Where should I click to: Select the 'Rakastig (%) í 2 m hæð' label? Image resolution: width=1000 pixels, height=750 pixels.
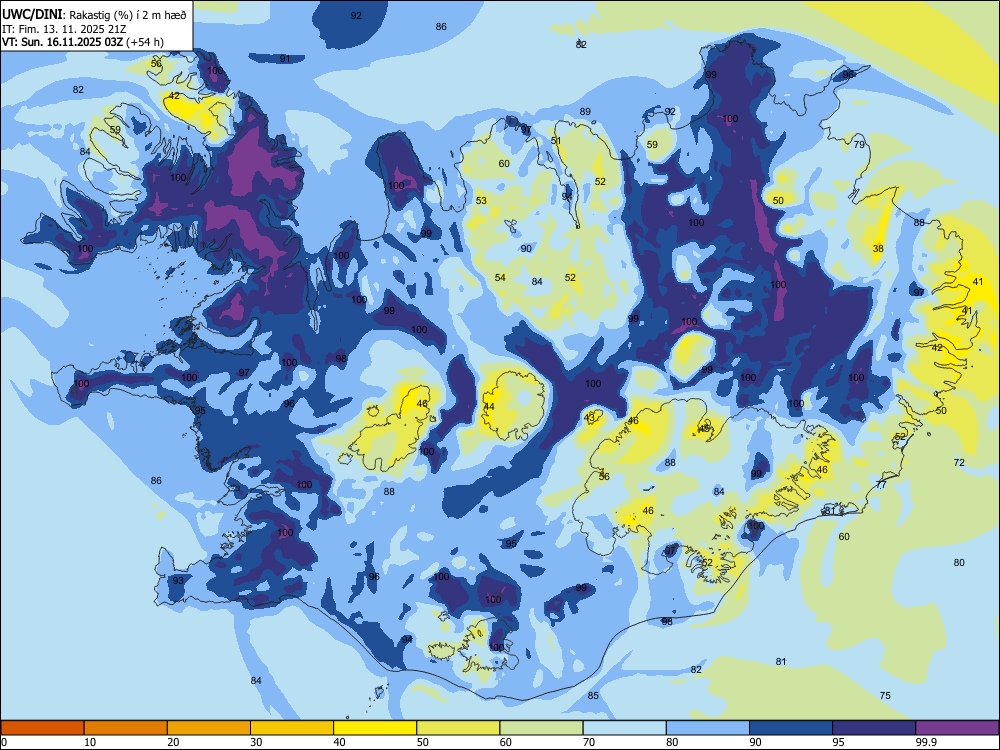pyautogui.click(x=128, y=15)
